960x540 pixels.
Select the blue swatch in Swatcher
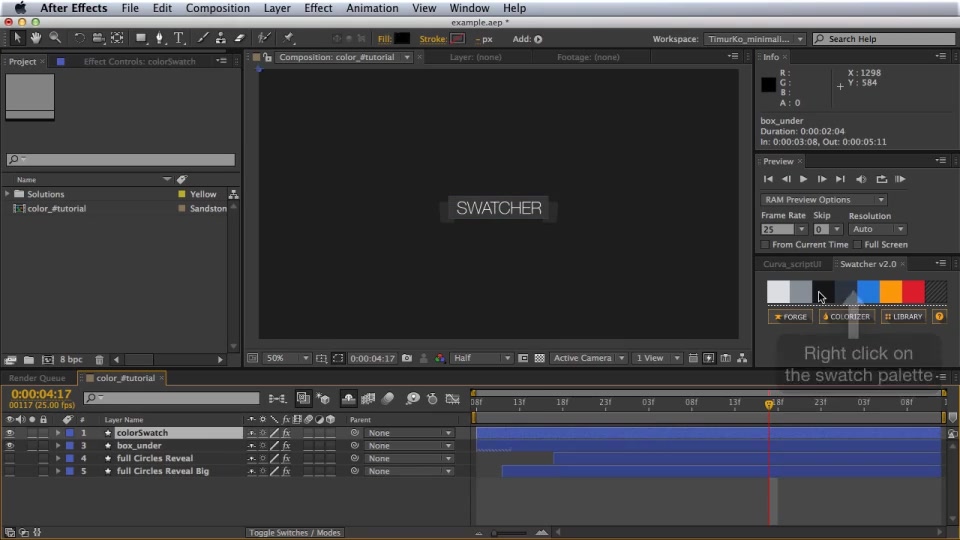pos(868,291)
